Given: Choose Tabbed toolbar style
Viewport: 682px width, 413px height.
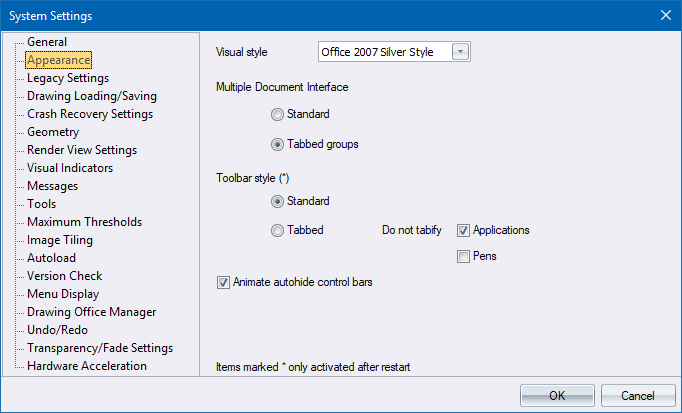Looking at the screenshot, I should pyautogui.click(x=277, y=230).
